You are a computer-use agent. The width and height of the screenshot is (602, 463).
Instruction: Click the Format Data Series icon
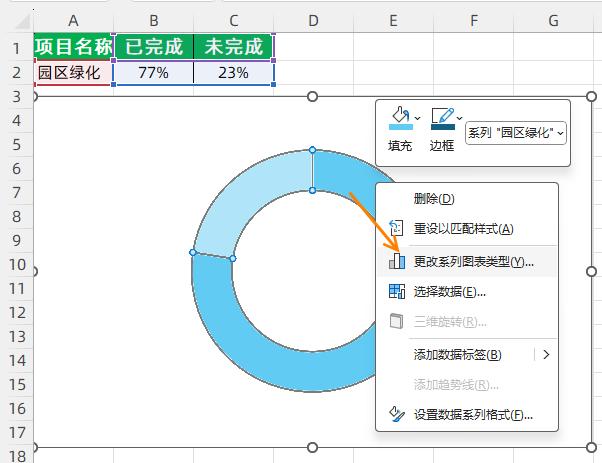(396, 414)
